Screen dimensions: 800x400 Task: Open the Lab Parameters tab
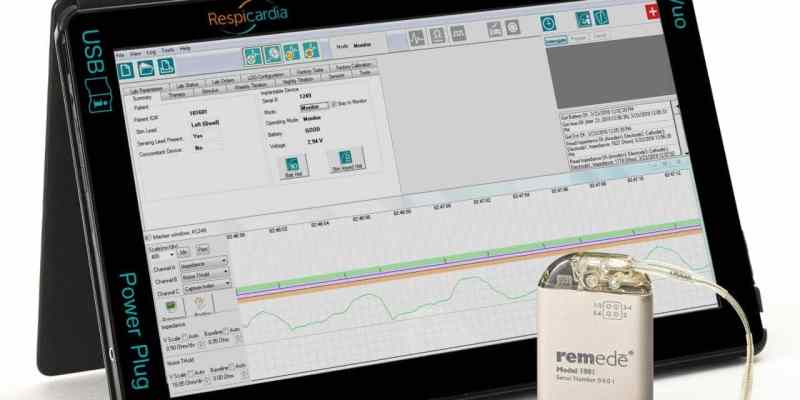click(x=146, y=89)
